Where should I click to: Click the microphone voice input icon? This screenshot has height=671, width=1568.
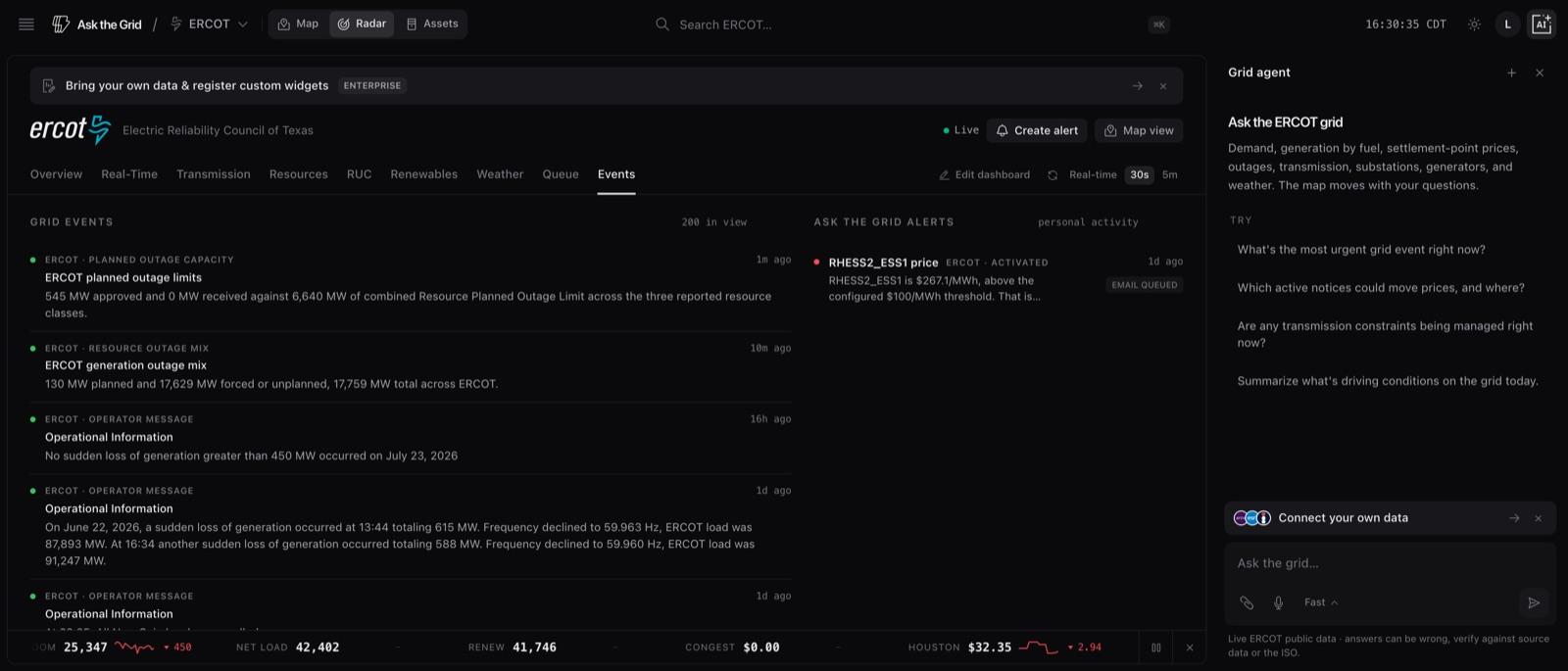[1278, 602]
